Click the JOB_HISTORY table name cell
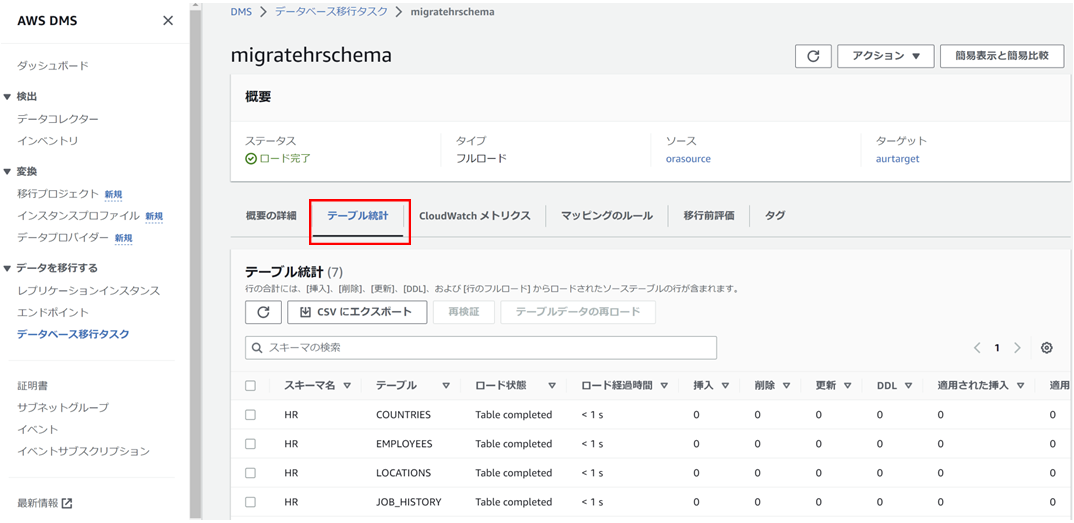This screenshot has width=1074, height=523. tap(409, 502)
